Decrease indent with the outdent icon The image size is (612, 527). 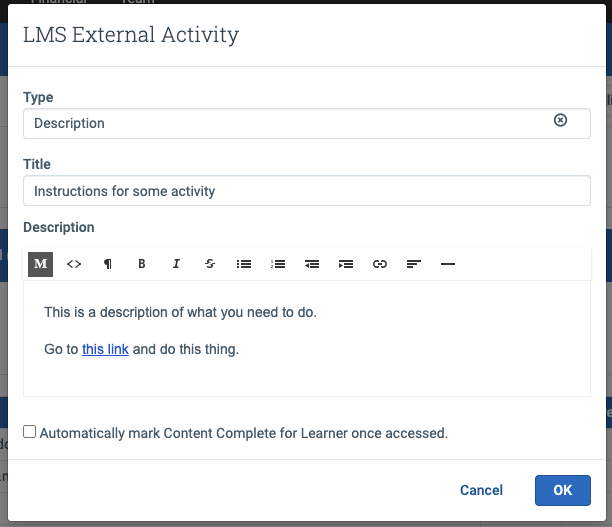[312, 264]
